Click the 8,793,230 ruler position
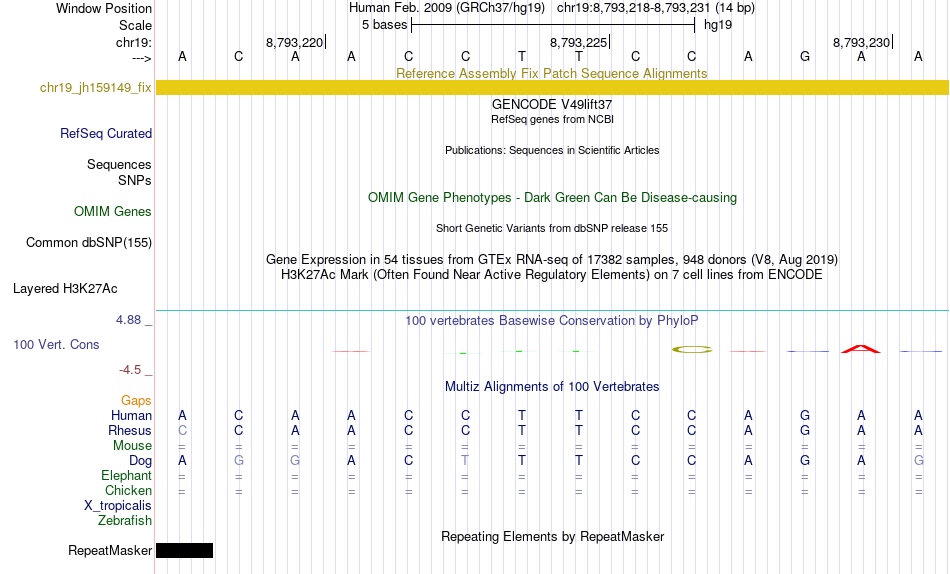This screenshot has height=574, width=950. pyautogui.click(x=861, y=42)
